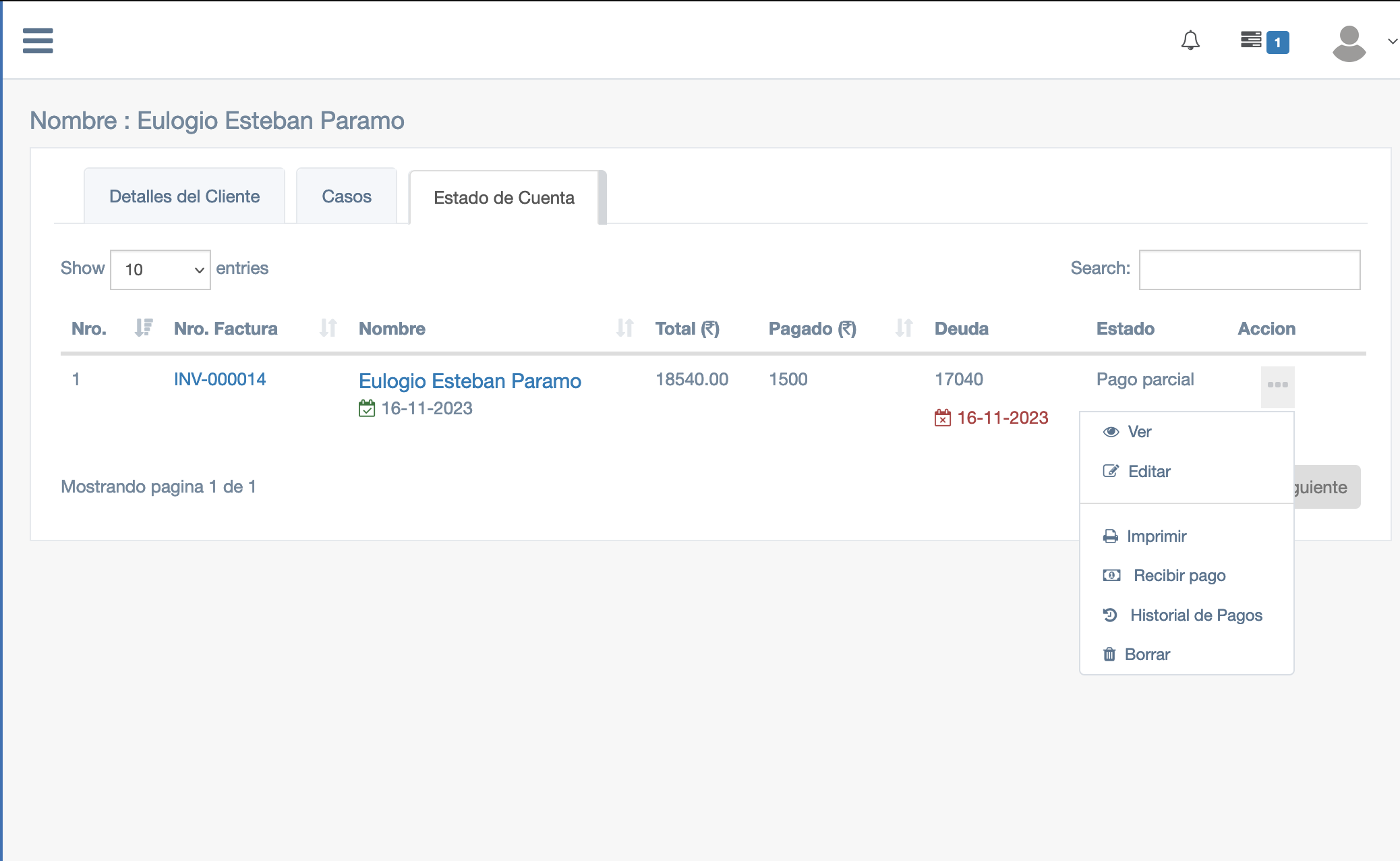Sort the Nro. Factura column
Screen dimensions: 1400x861
[328, 328]
